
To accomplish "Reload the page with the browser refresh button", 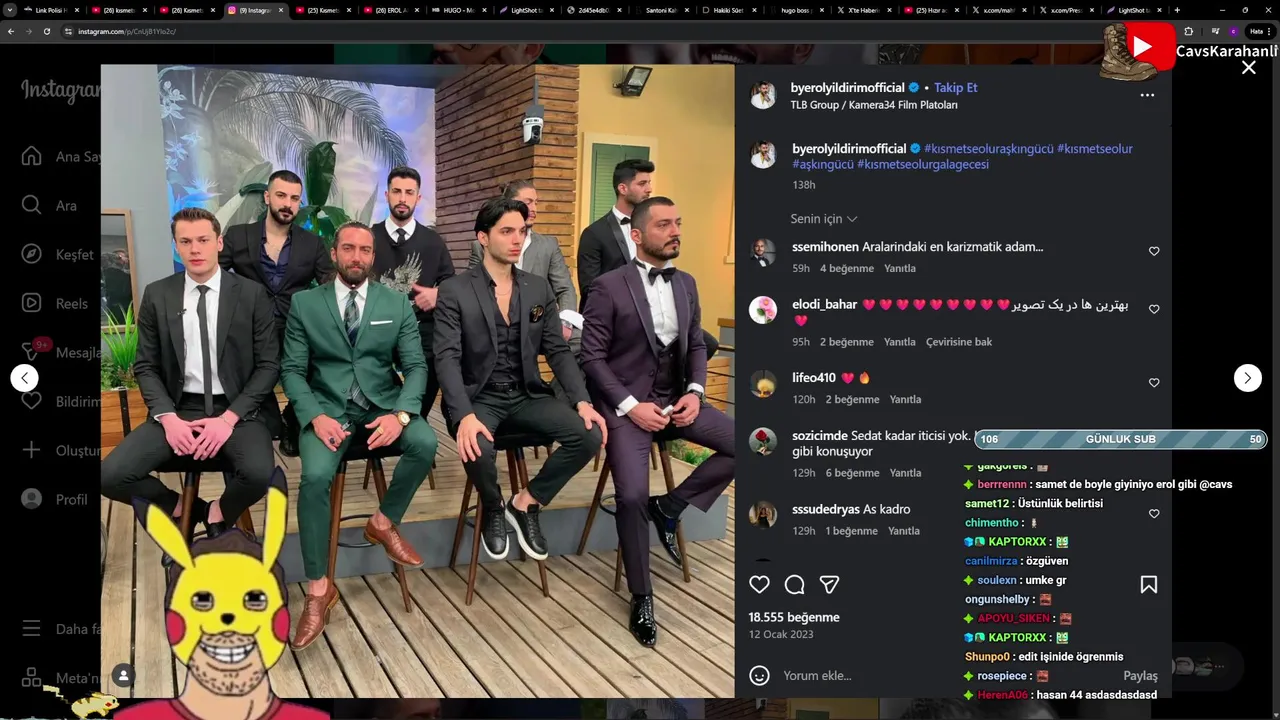I will coord(47,31).
